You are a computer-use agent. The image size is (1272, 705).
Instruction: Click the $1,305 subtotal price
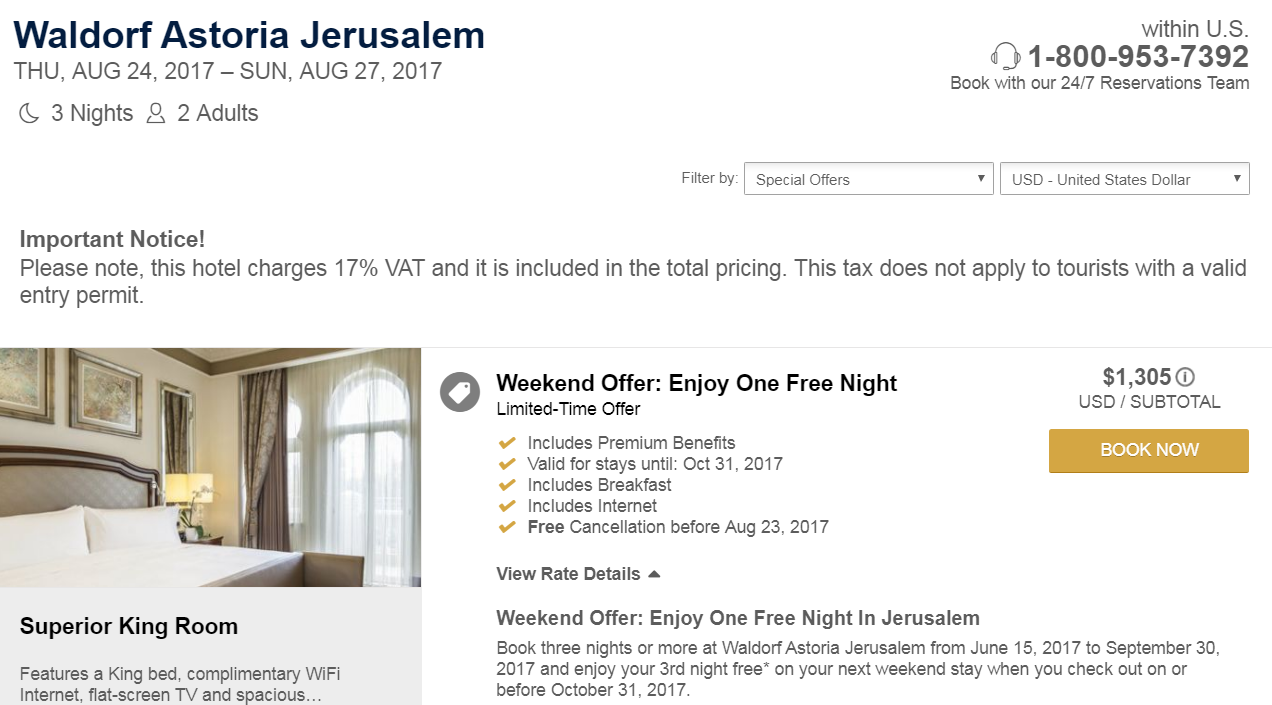click(1136, 377)
